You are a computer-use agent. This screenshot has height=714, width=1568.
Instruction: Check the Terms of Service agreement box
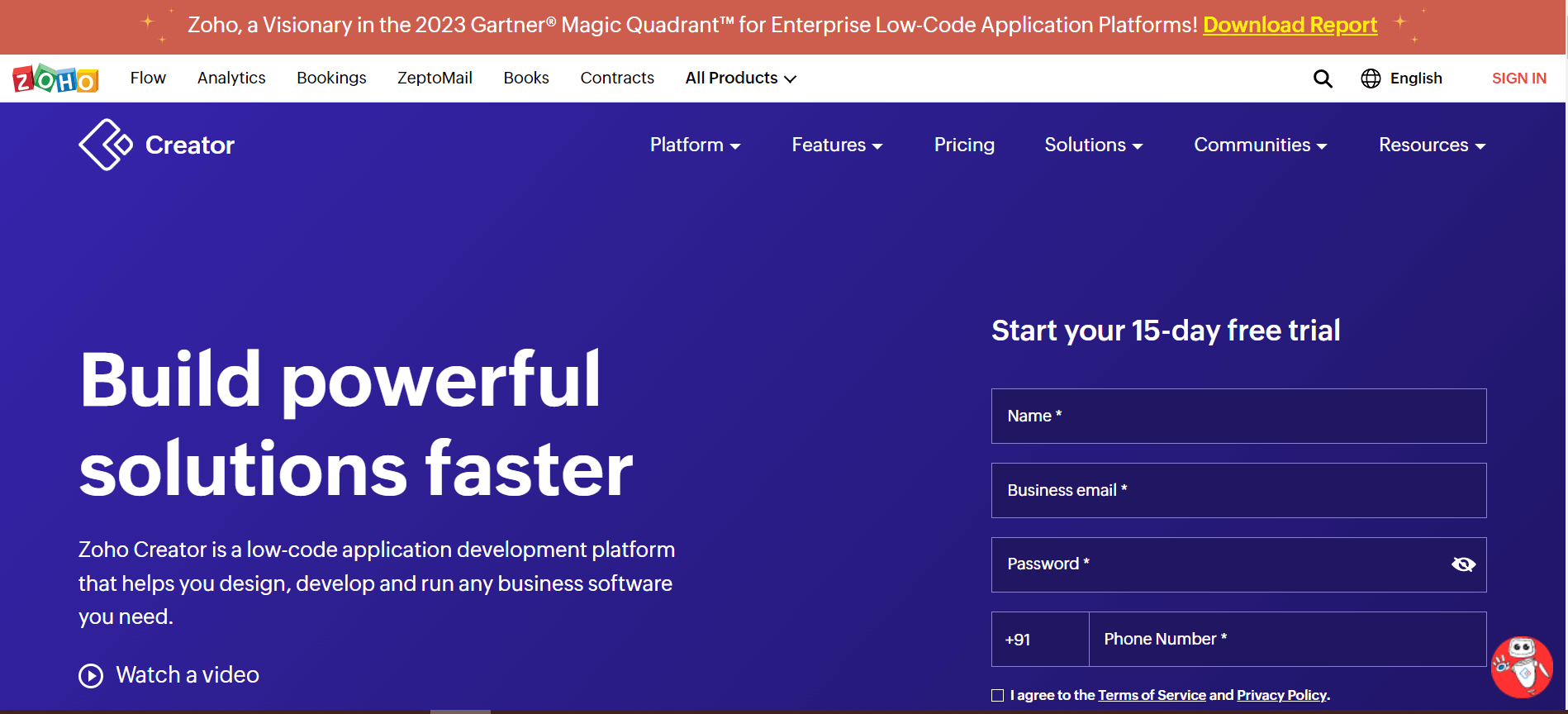pyautogui.click(x=998, y=696)
